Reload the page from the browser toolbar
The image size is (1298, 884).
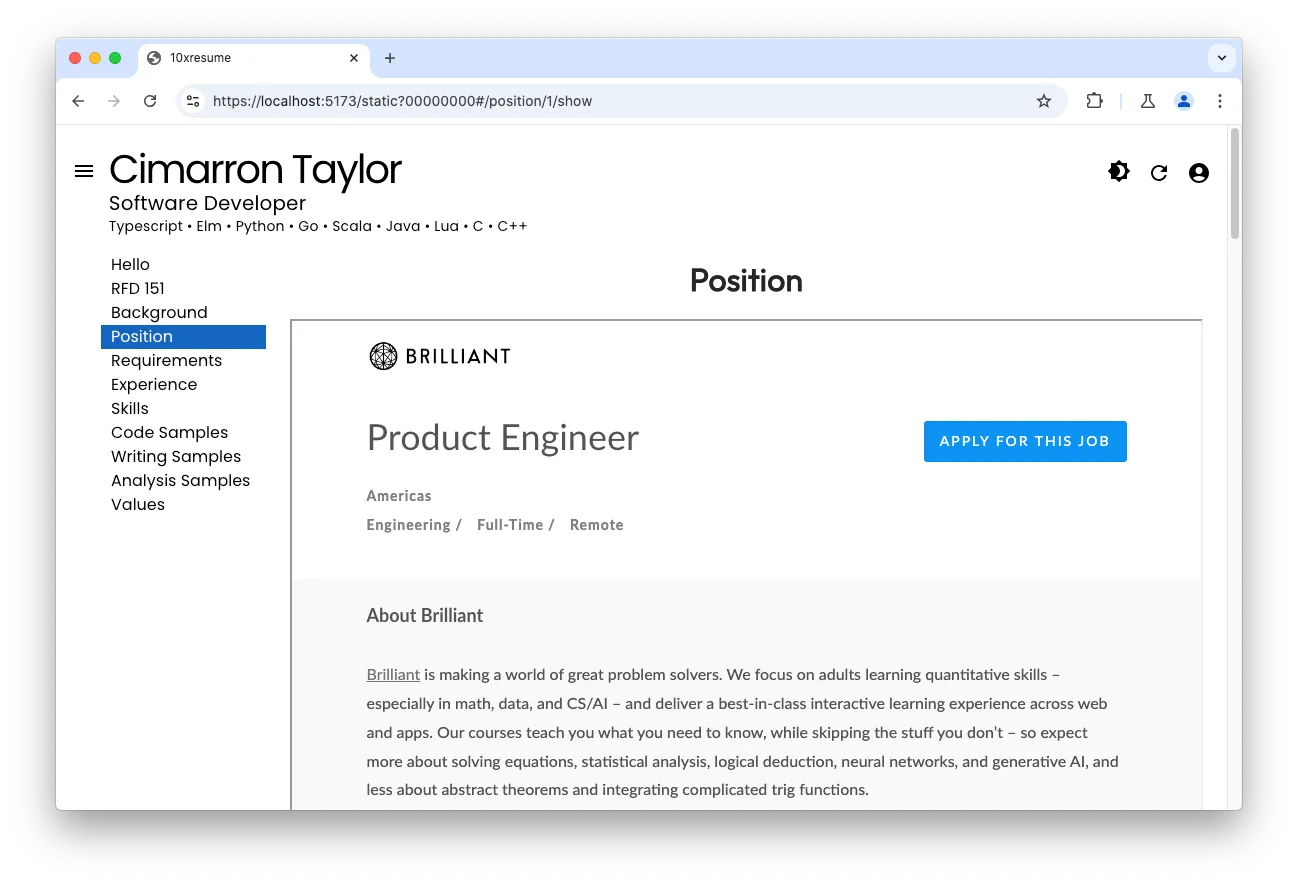click(150, 101)
